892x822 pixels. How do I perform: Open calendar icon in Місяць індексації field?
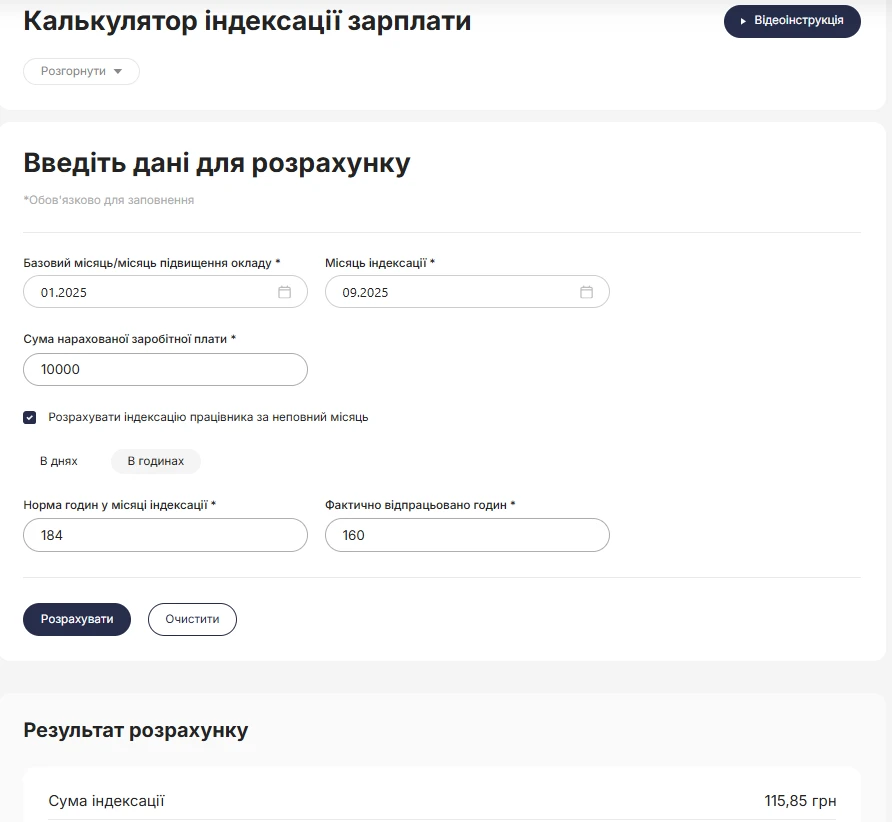586,292
